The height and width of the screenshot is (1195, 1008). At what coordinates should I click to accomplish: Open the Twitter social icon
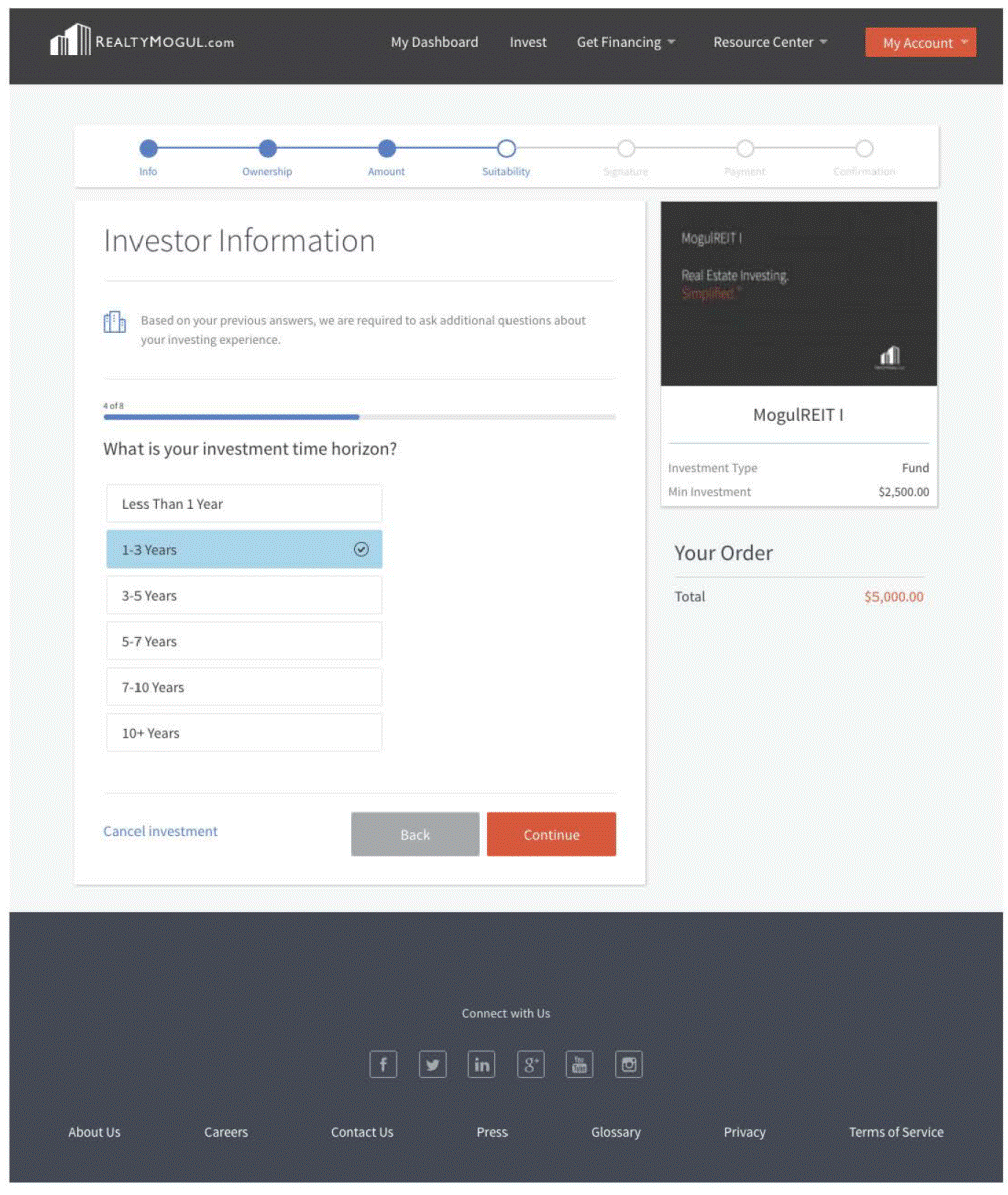(432, 1065)
